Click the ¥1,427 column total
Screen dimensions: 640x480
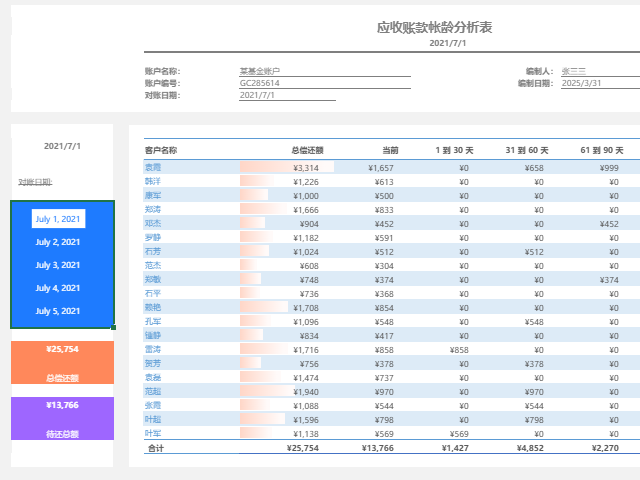pos(455,448)
